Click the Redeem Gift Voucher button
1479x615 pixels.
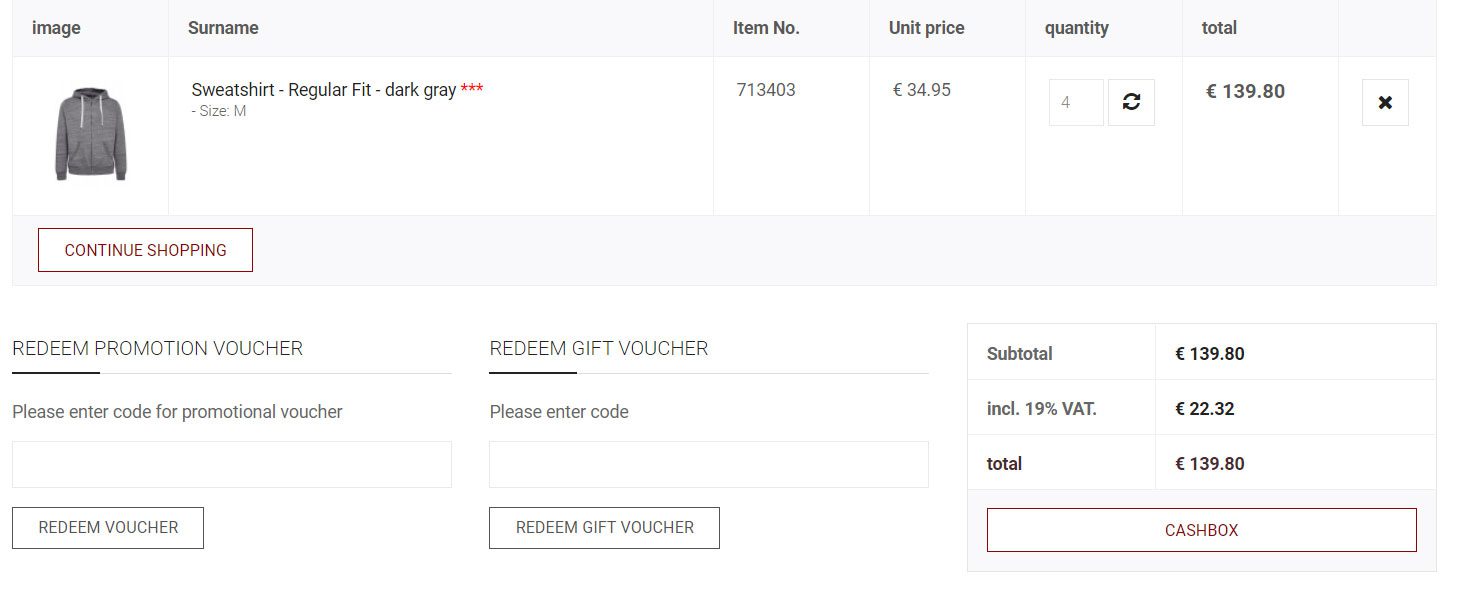coord(604,528)
